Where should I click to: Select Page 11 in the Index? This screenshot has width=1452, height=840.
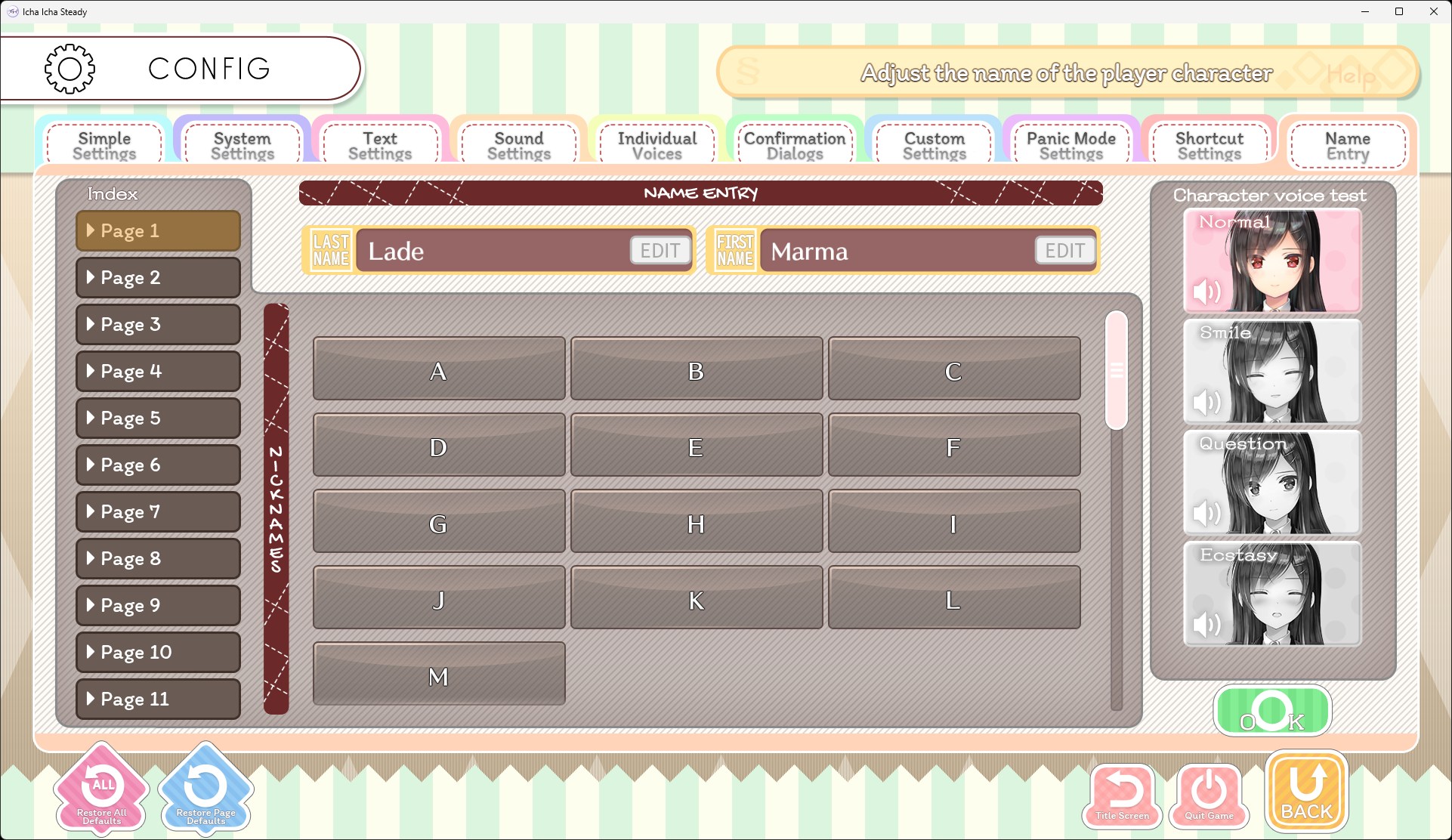click(x=158, y=699)
